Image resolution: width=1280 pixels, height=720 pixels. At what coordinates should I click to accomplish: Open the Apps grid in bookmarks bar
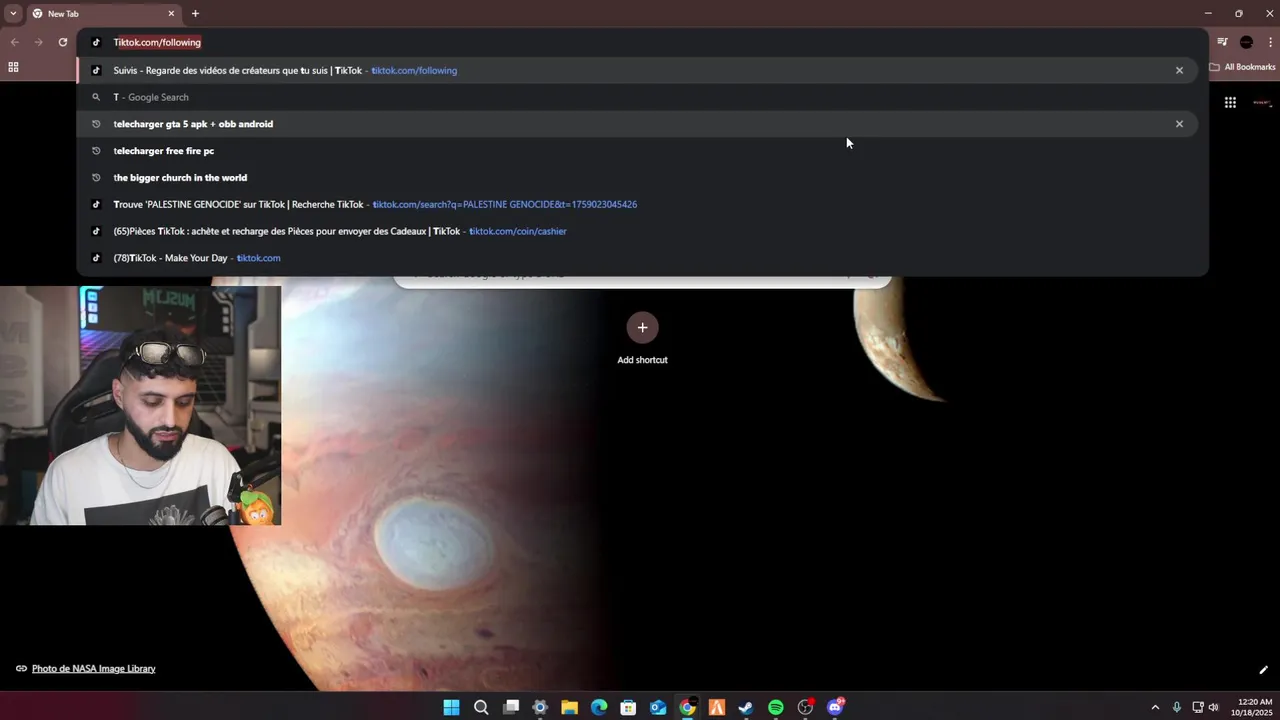(x=13, y=67)
